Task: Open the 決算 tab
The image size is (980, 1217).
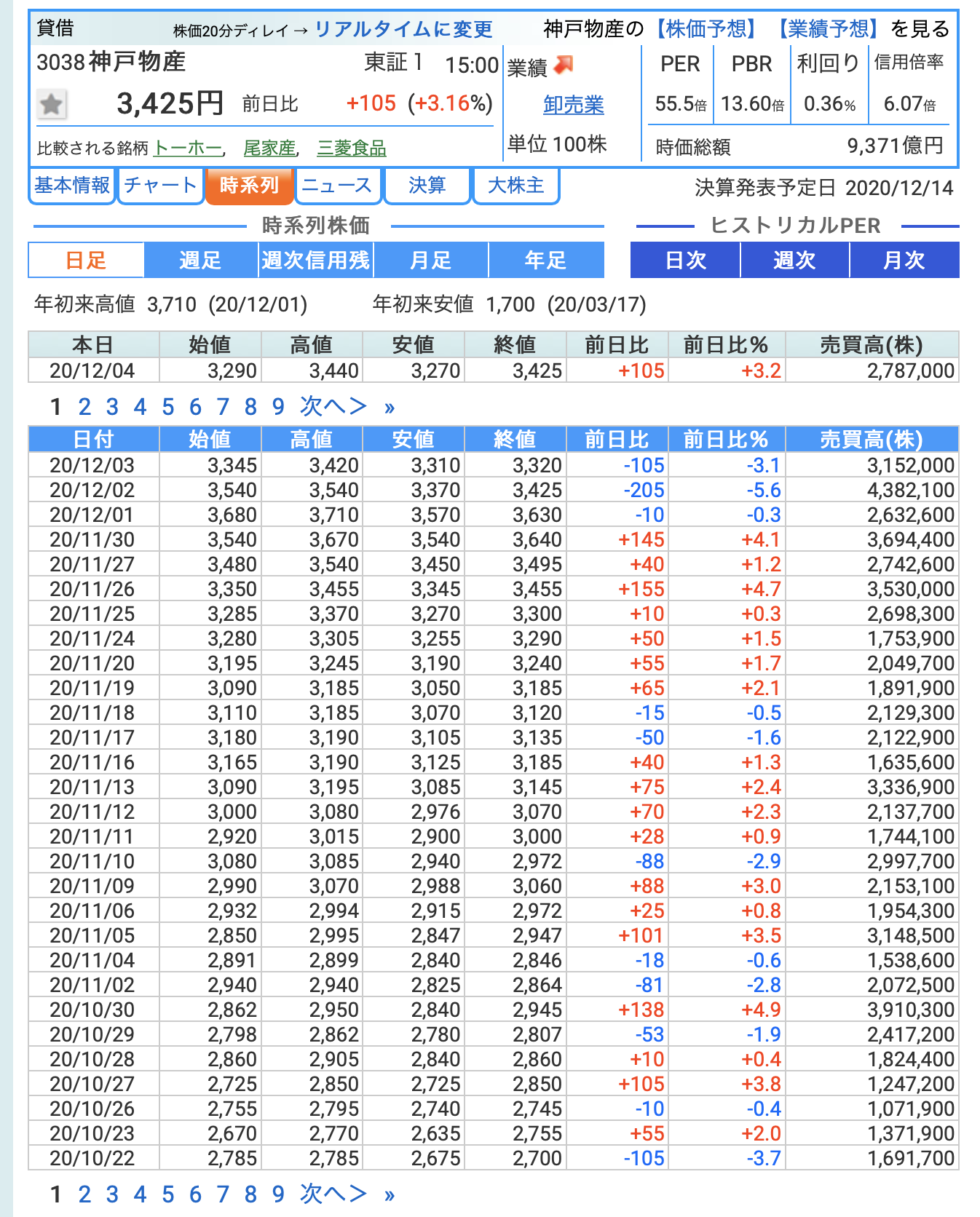Action: click(427, 186)
